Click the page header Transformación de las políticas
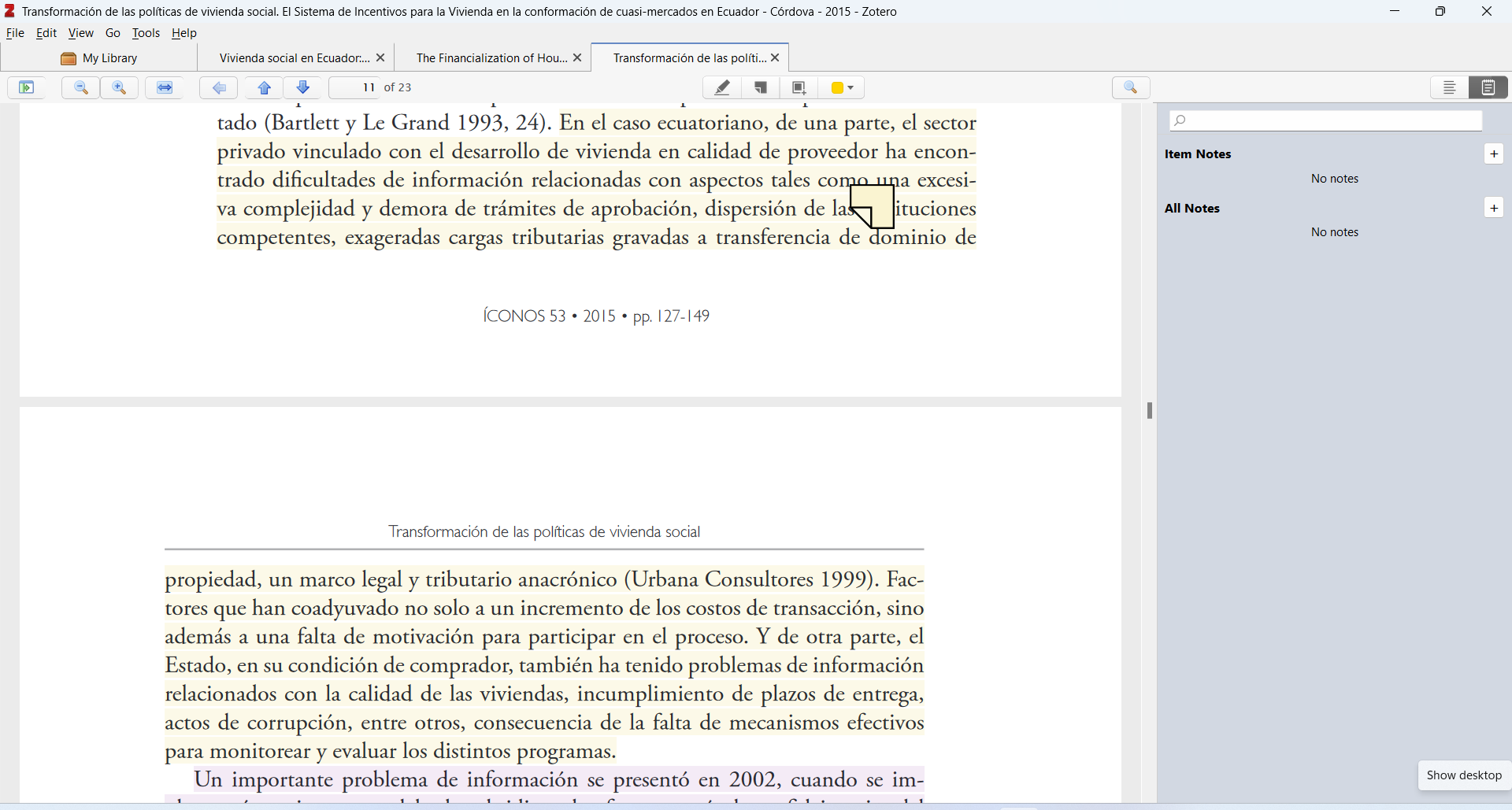Screen dimensions: 1512x810 click(x=544, y=532)
